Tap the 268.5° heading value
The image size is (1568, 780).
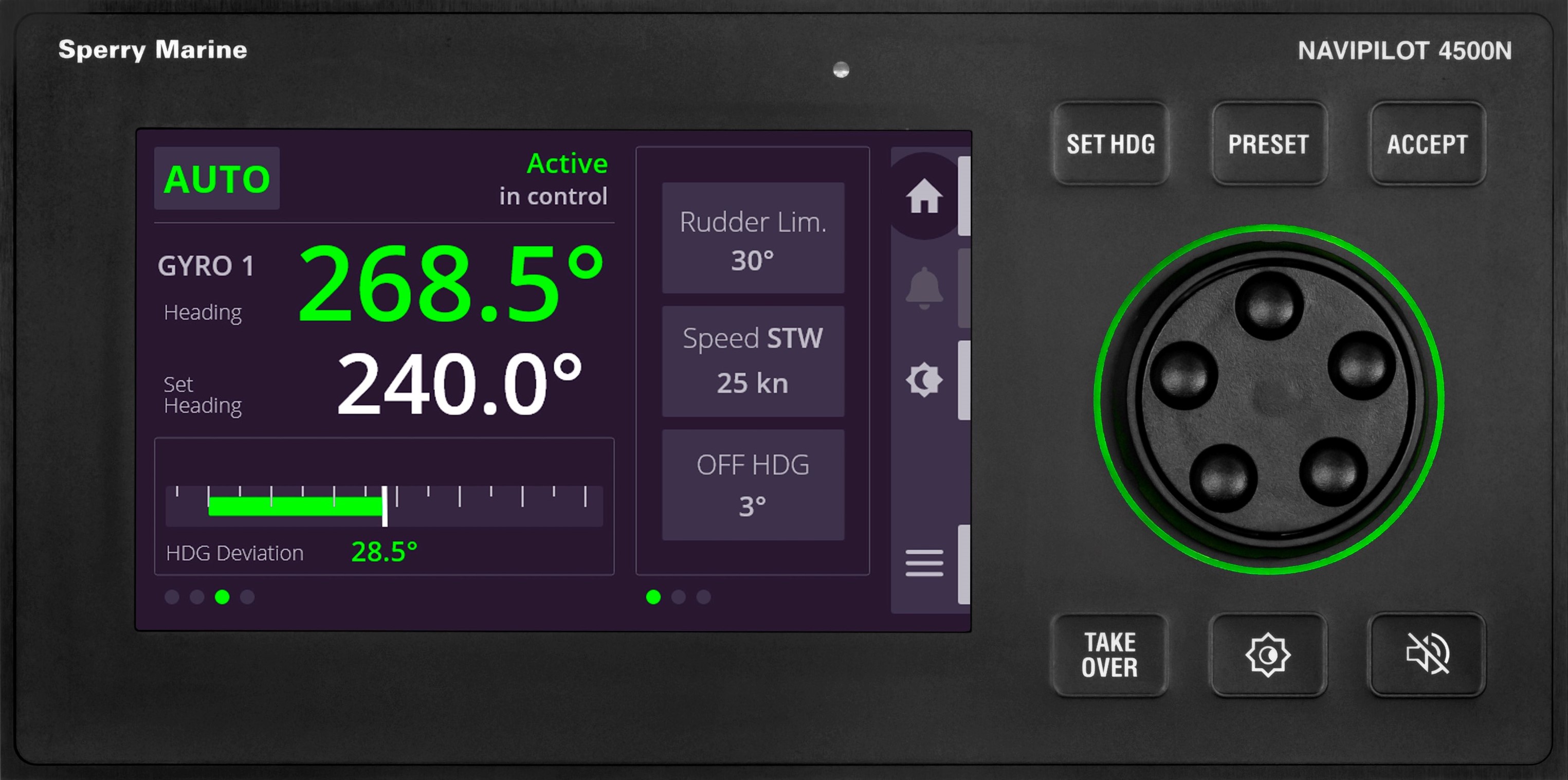[450, 283]
